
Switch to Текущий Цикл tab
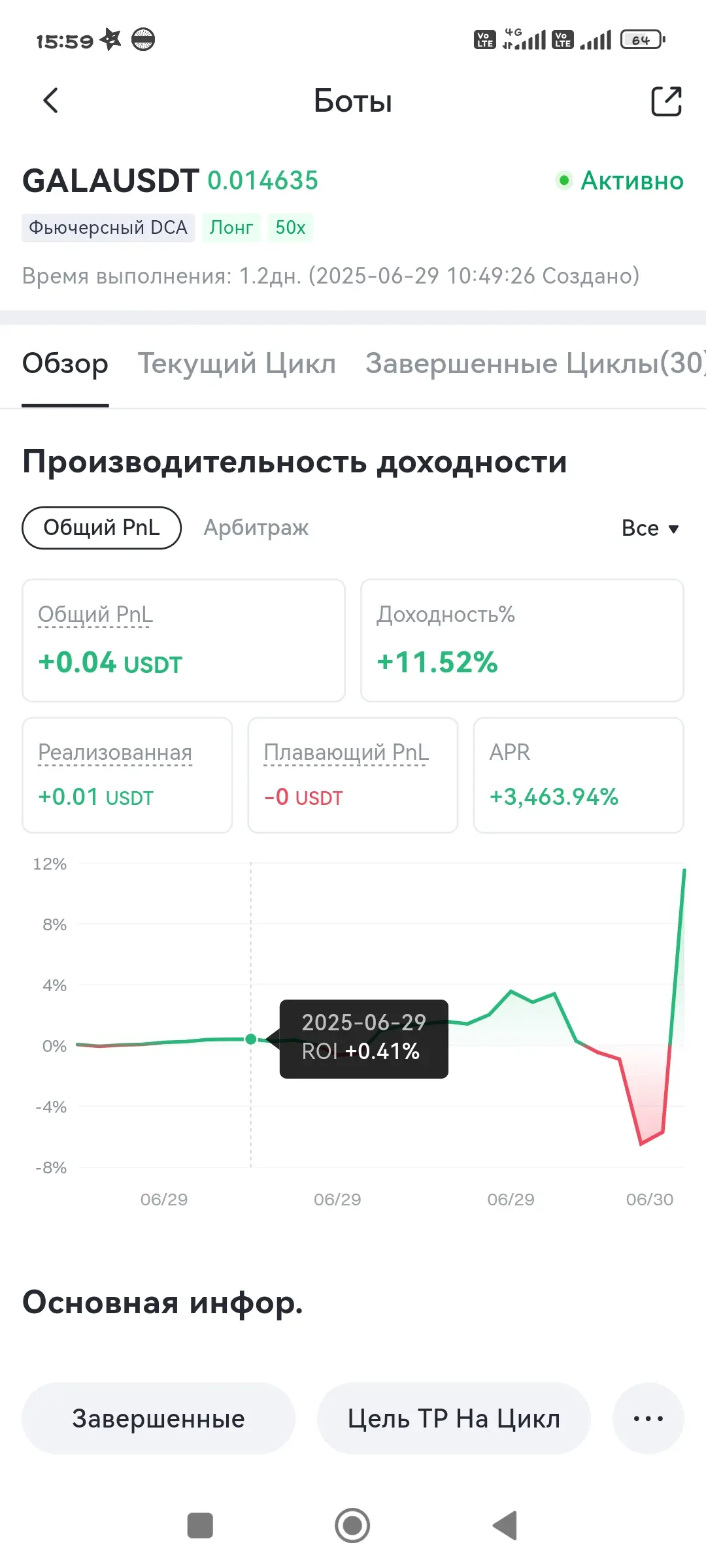(x=237, y=363)
